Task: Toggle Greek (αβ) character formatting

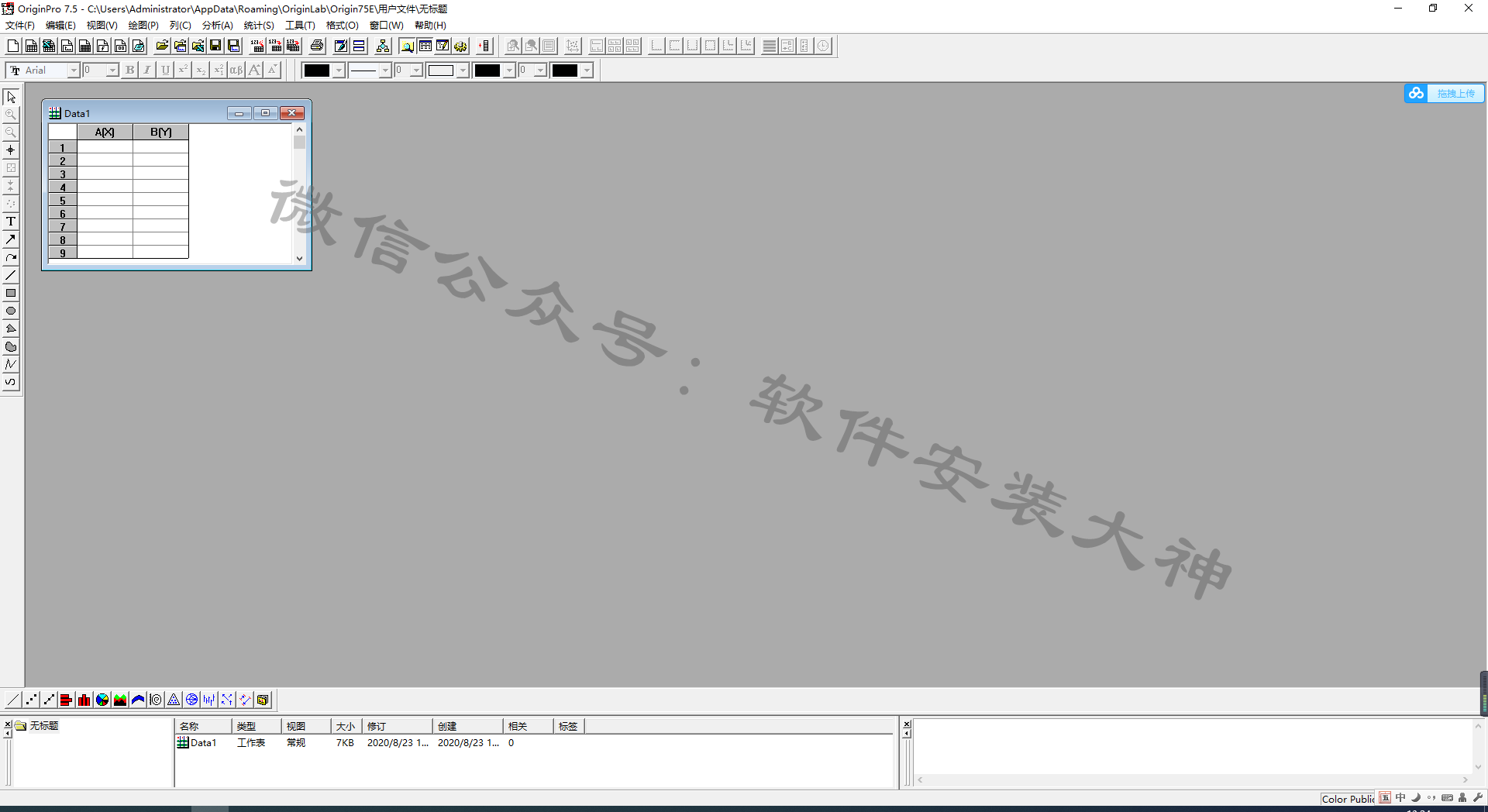Action: point(236,71)
